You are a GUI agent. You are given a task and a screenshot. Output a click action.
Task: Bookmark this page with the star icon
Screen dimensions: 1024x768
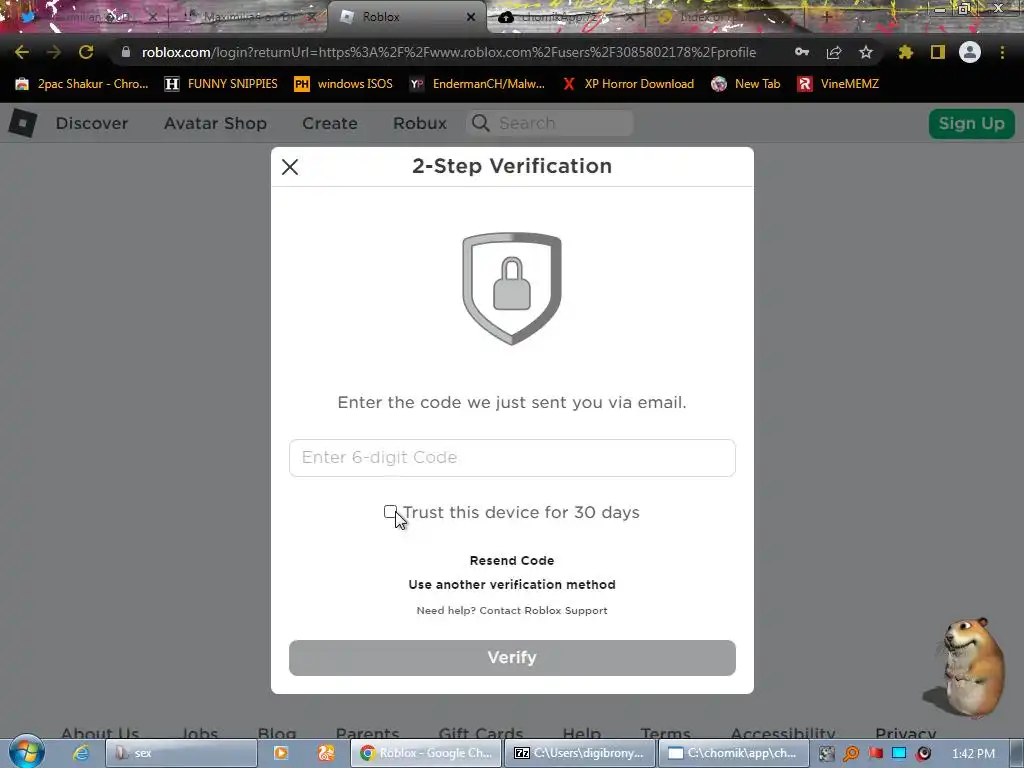tap(866, 52)
